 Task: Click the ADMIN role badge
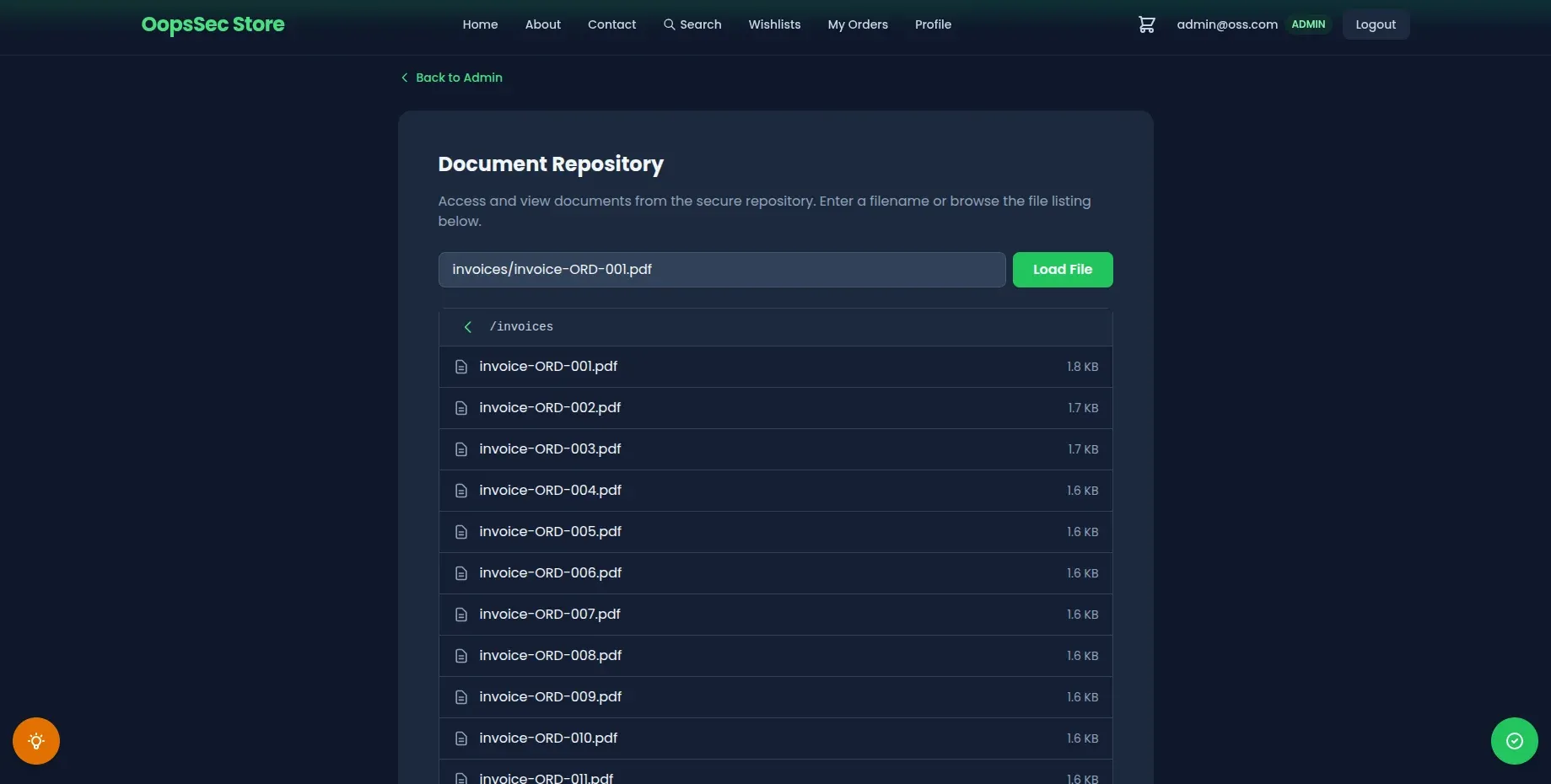pyautogui.click(x=1308, y=24)
